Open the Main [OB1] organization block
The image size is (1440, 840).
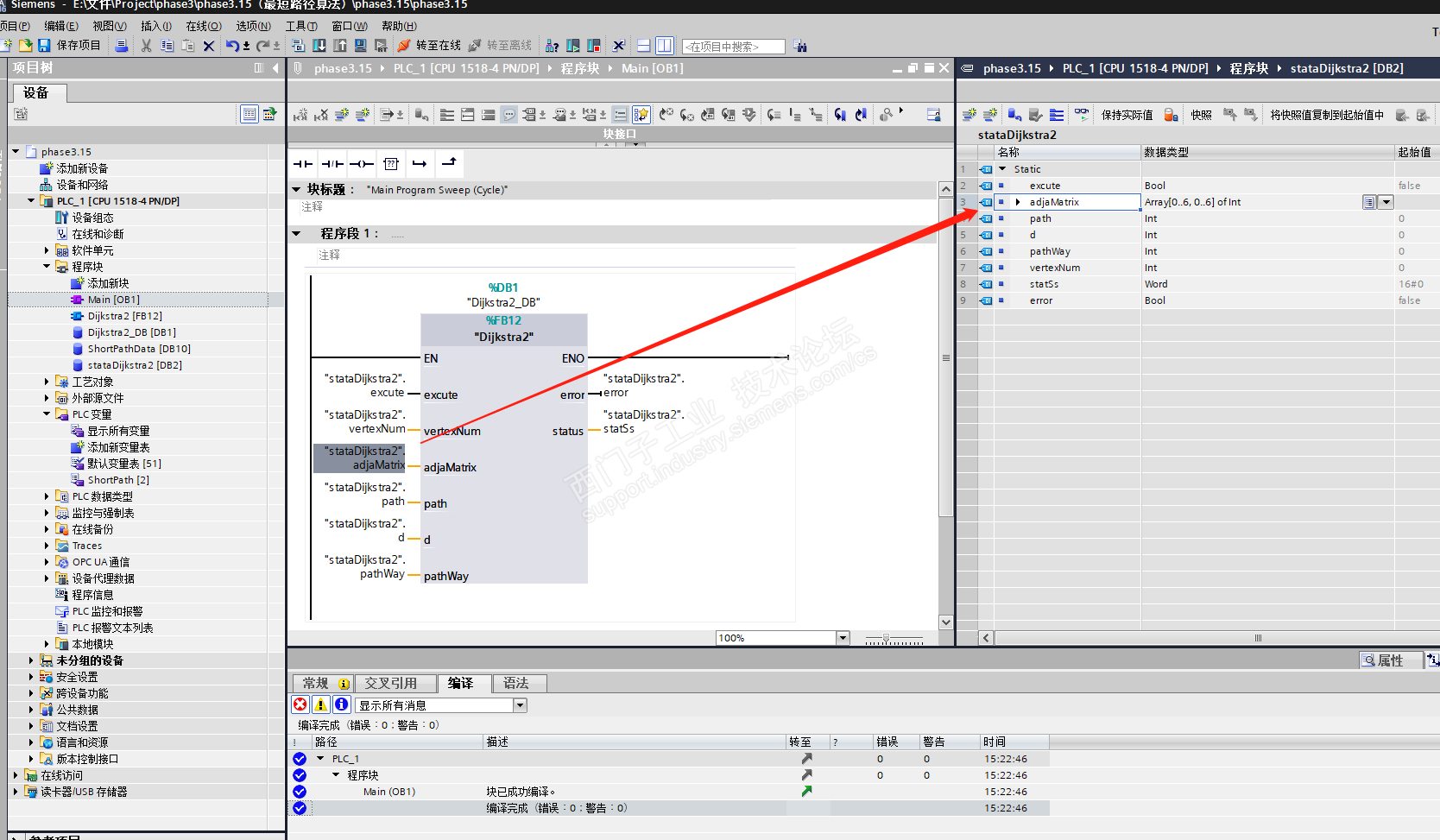pos(113,300)
